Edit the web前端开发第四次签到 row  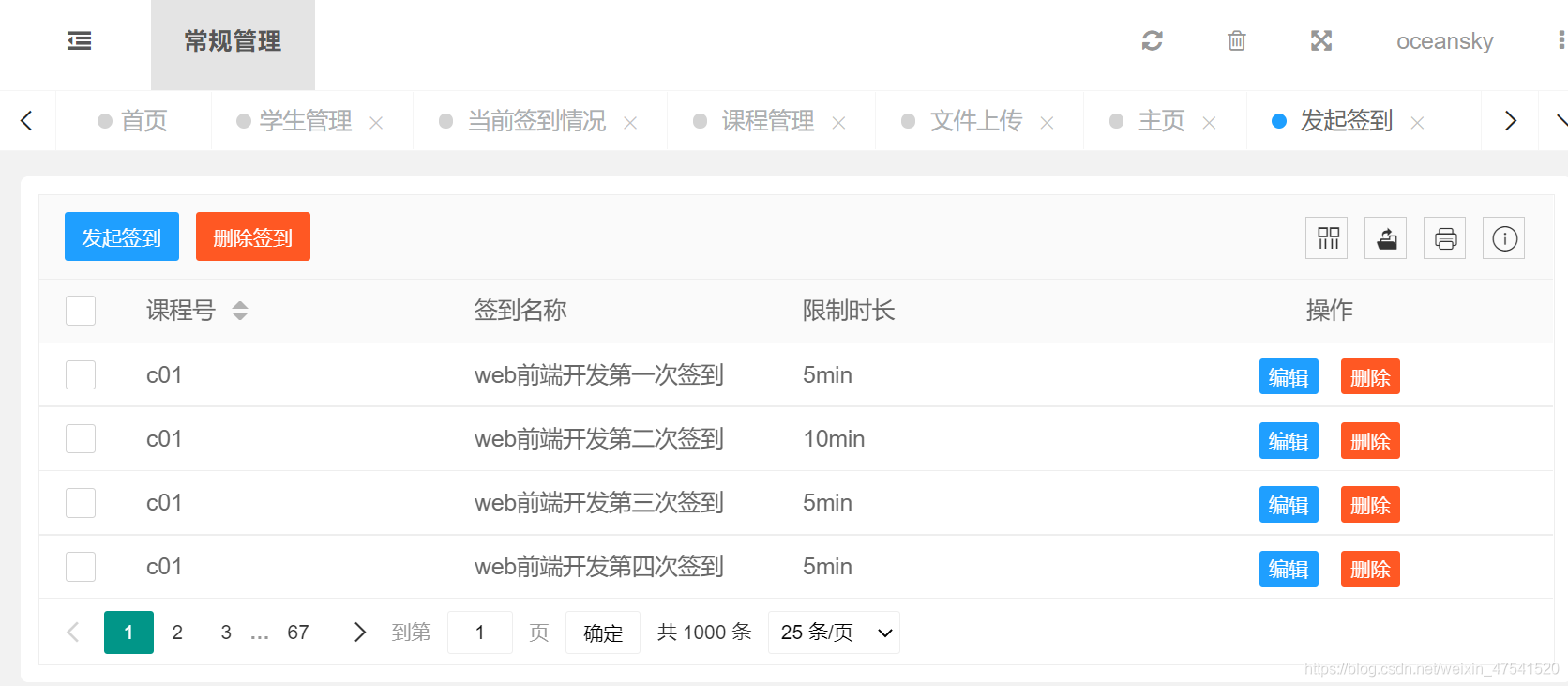pos(1289,569)
